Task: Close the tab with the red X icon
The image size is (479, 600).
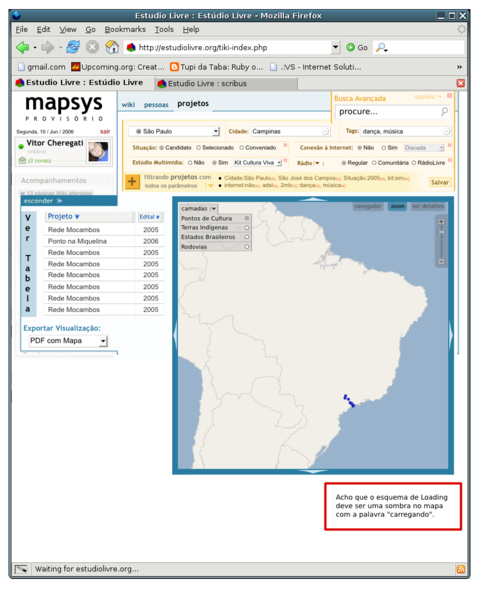Action: coord(461,83)
